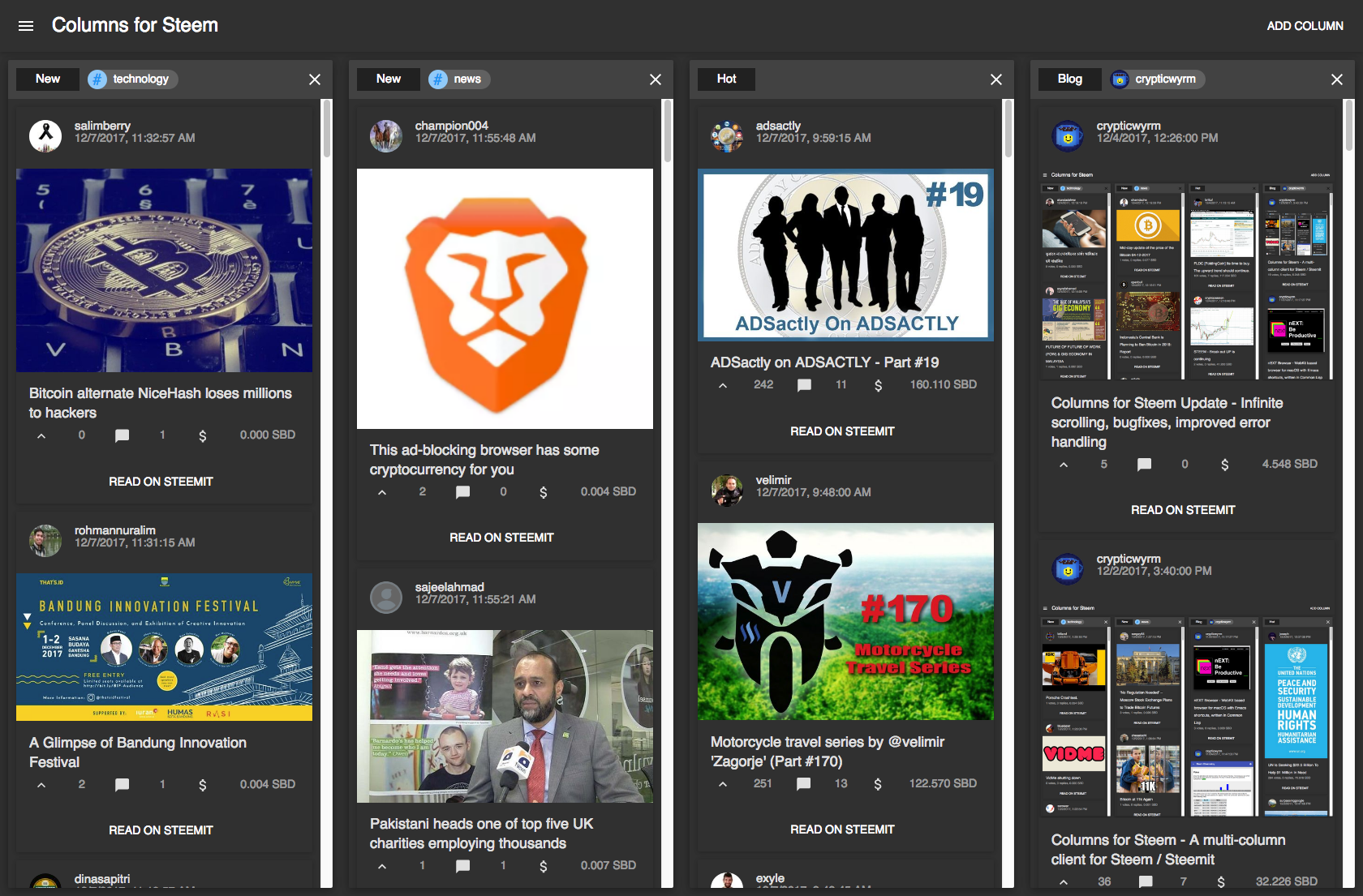
Task: Upvote the Motorcycle travel series post
Action: 723,784
